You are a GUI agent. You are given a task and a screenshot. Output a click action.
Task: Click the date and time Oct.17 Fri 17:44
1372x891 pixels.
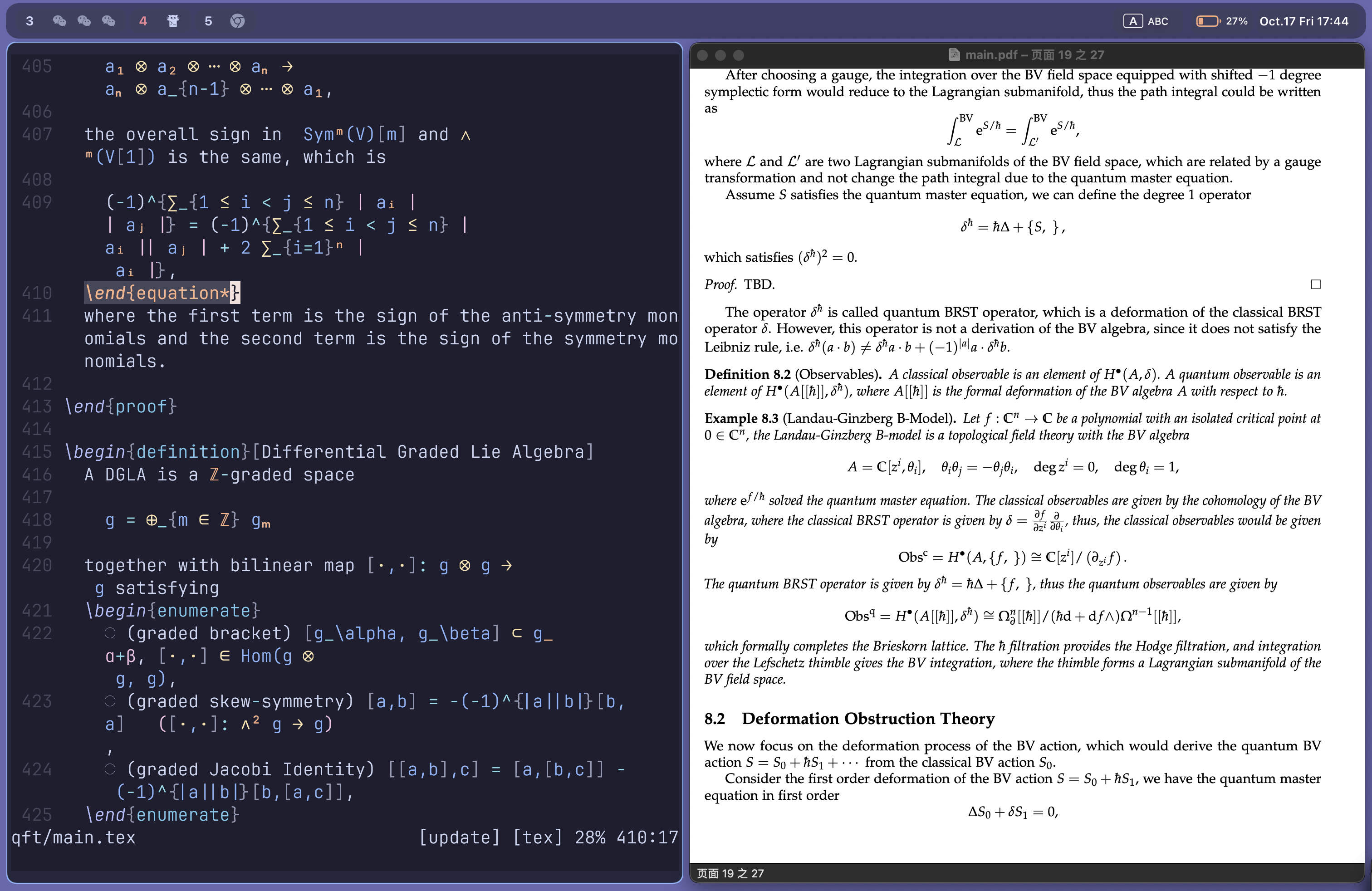pos(1303,21)
